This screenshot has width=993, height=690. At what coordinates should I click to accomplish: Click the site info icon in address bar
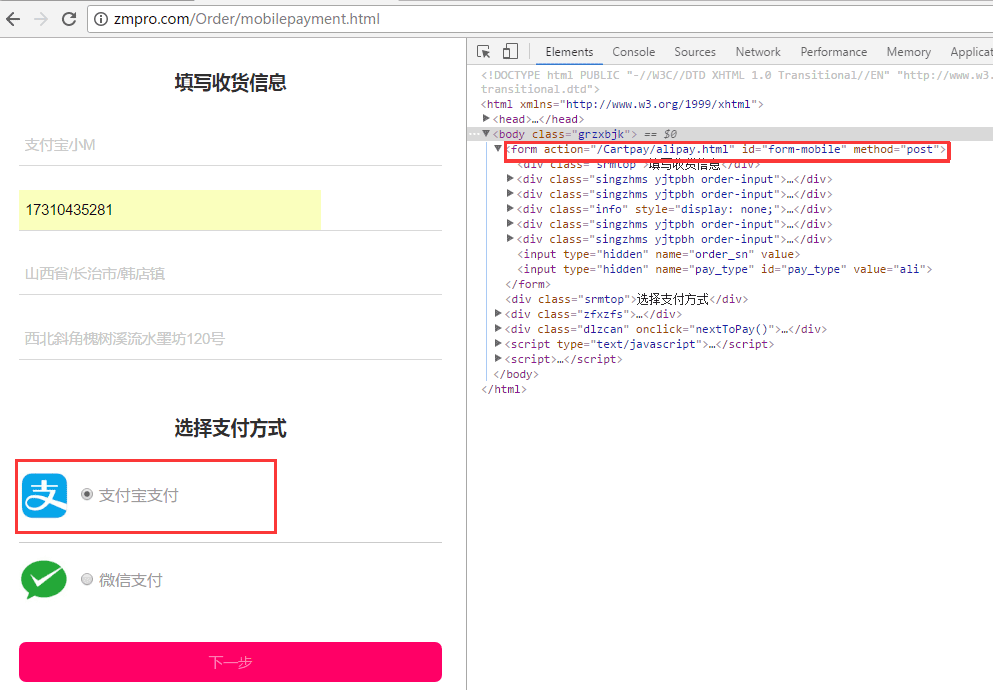[101, 19]
